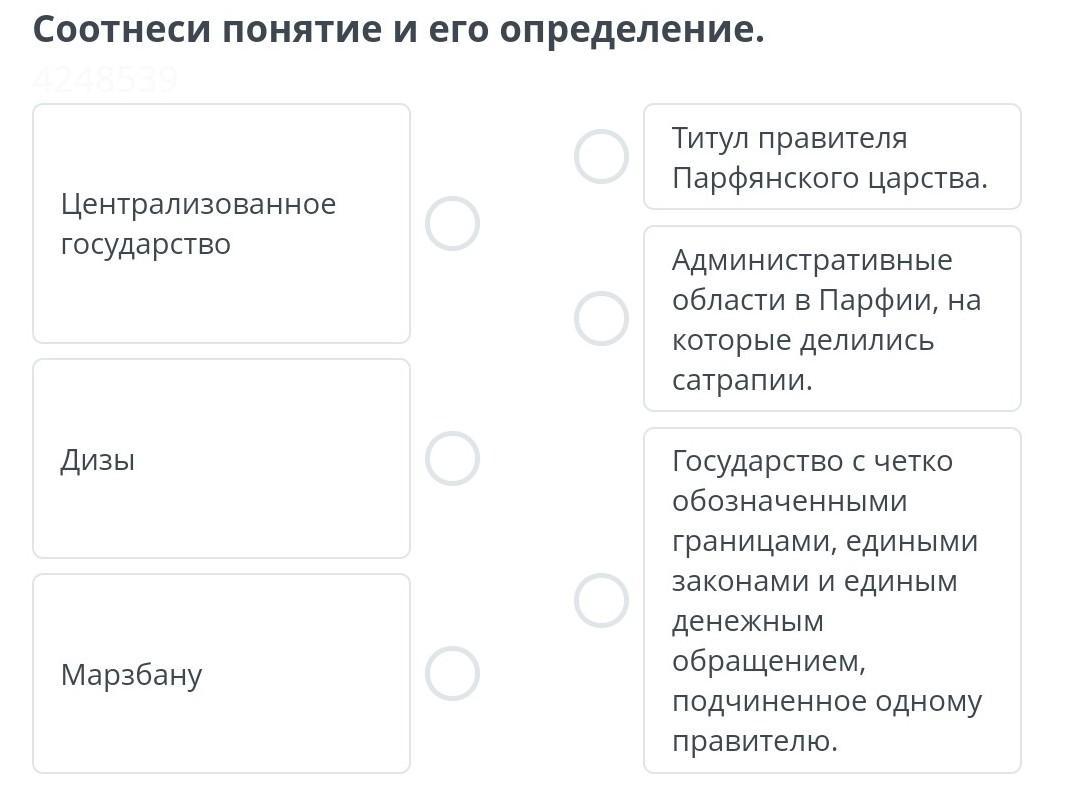The image size is (1066, 805).
Task: Select circle for Административные области в Парфии
Action: [601, 319]
